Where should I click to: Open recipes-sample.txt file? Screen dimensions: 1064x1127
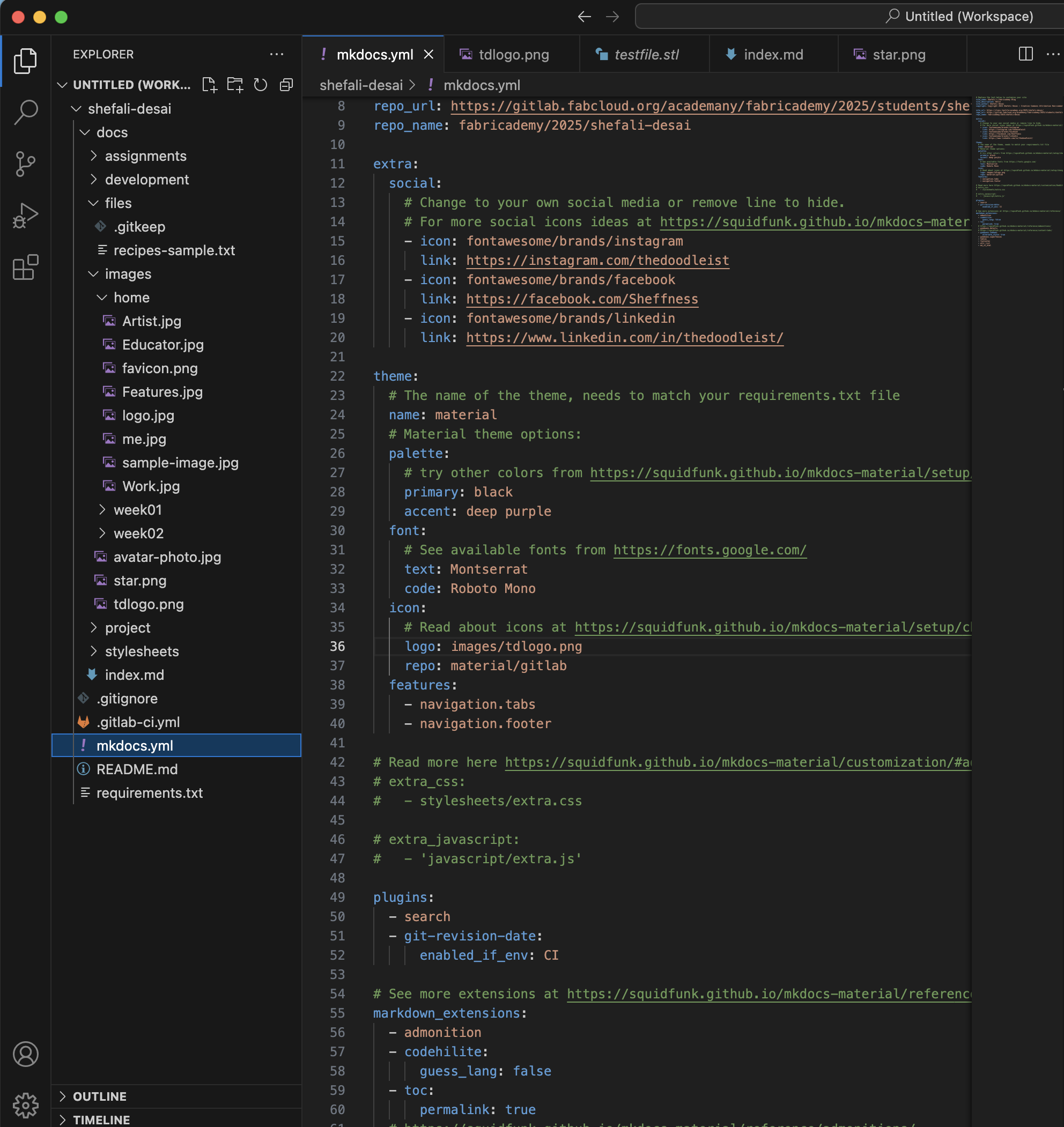point(176,250)
